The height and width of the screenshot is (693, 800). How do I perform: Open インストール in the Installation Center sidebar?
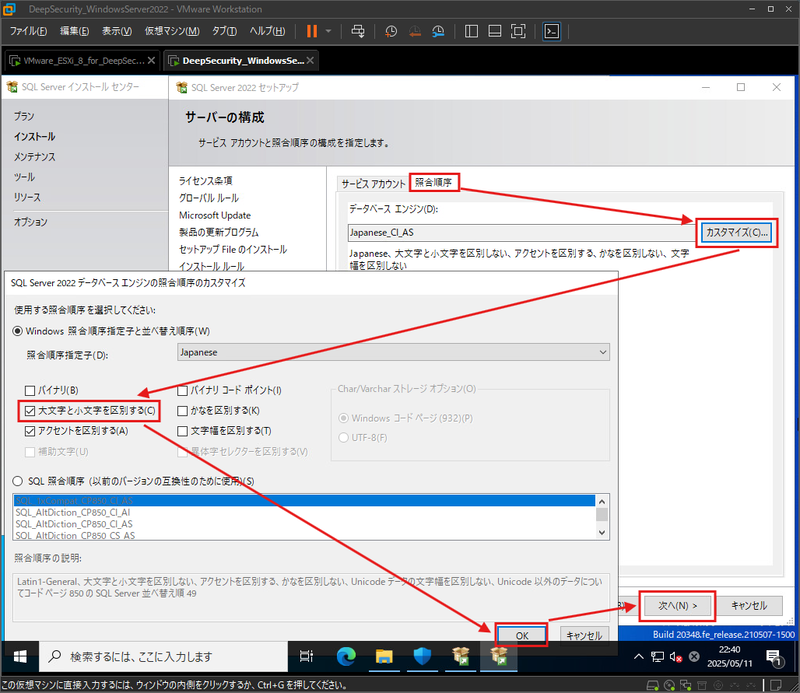[x=35, y=137]
